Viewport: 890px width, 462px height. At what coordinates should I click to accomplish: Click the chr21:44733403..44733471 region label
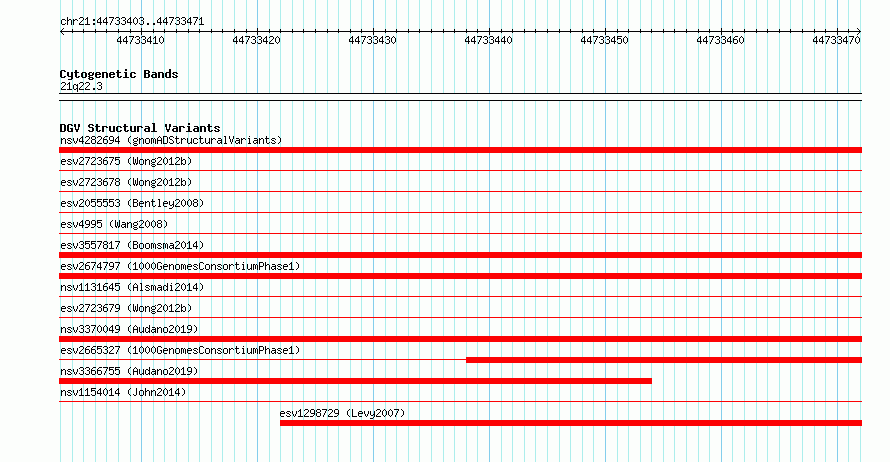tap(132, 21)
